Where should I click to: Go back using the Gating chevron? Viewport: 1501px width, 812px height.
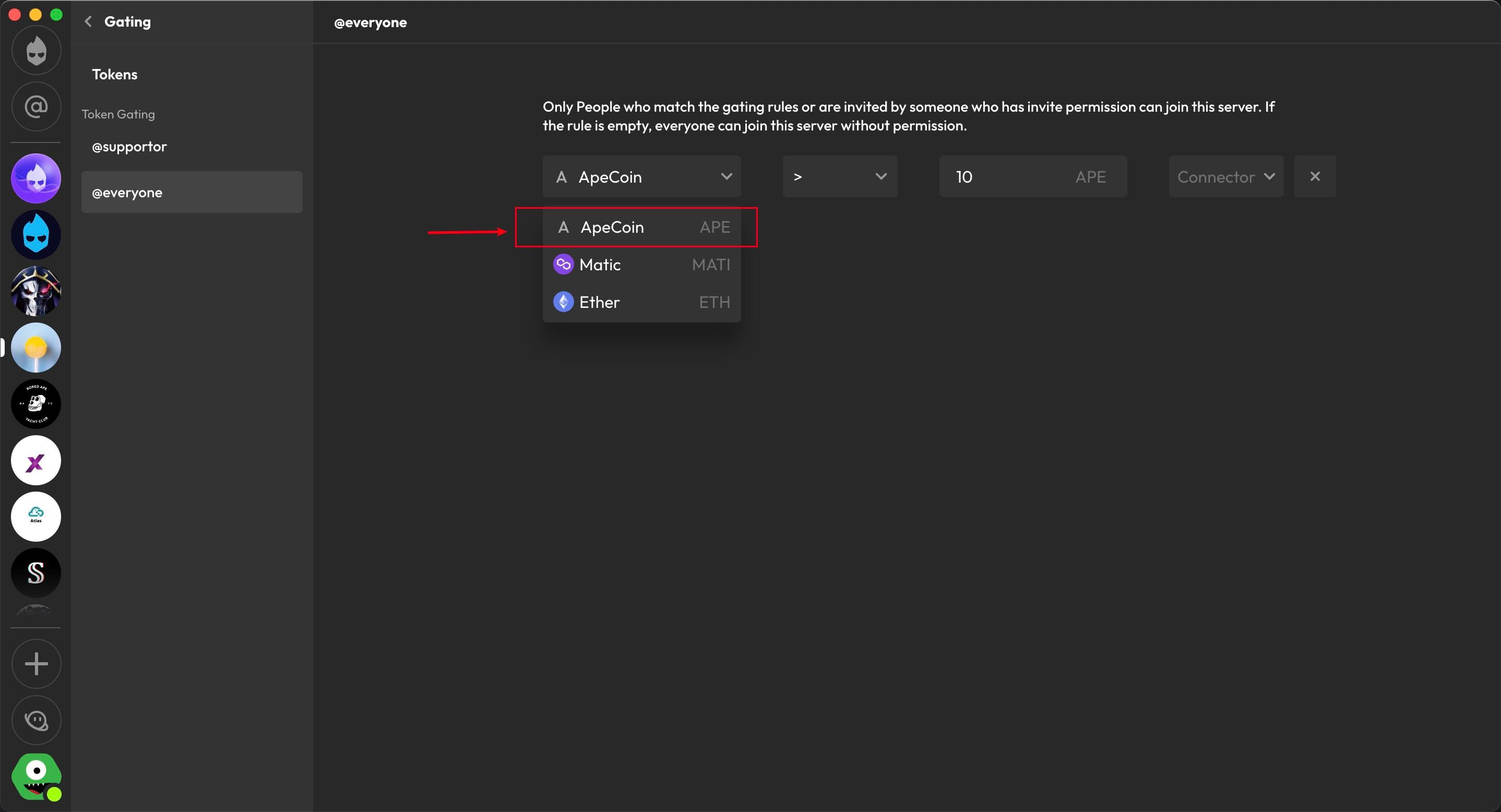pyautogui.click(x=88, y=21)
